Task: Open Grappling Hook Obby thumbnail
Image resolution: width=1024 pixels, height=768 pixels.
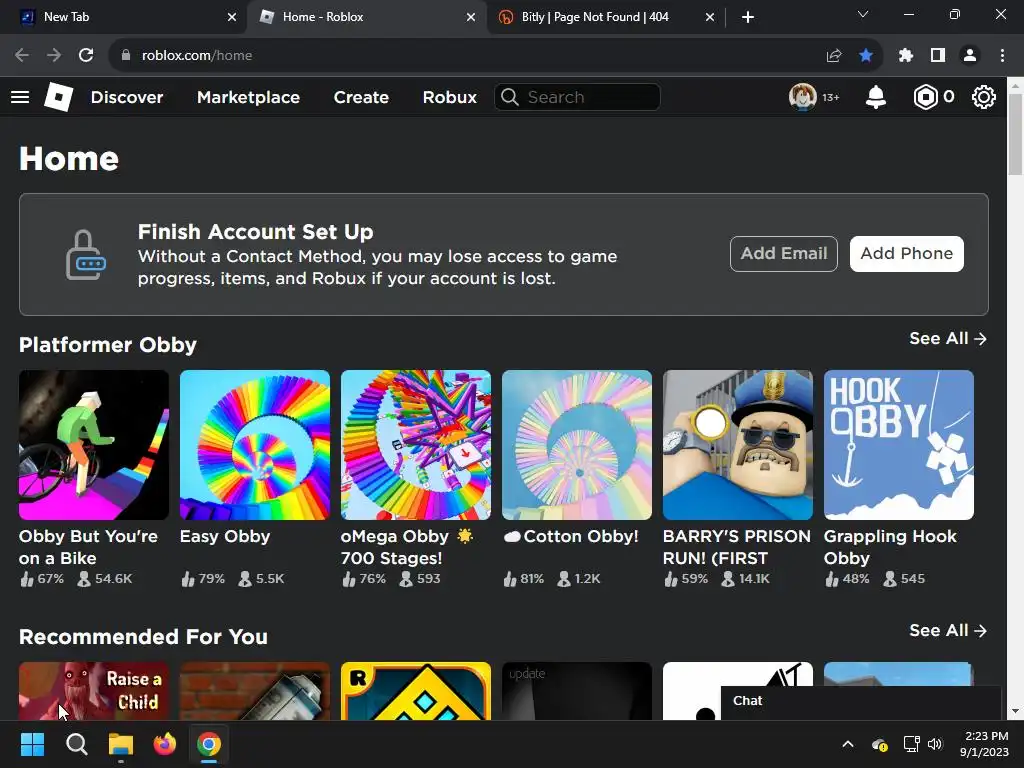Action: click(899, 445)
